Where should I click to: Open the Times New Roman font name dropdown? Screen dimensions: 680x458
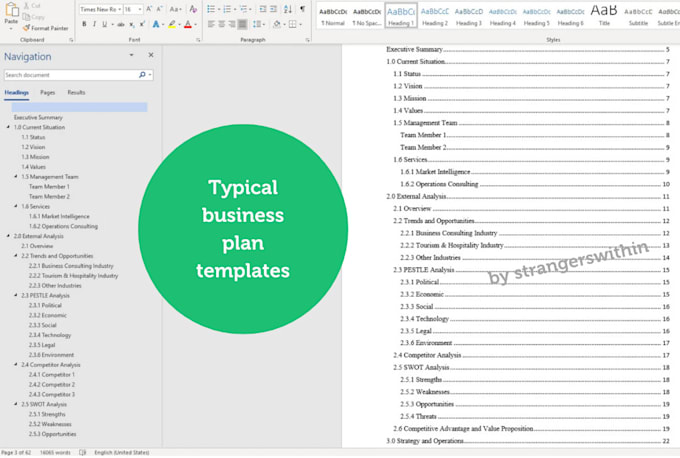(x=120, y=9)
